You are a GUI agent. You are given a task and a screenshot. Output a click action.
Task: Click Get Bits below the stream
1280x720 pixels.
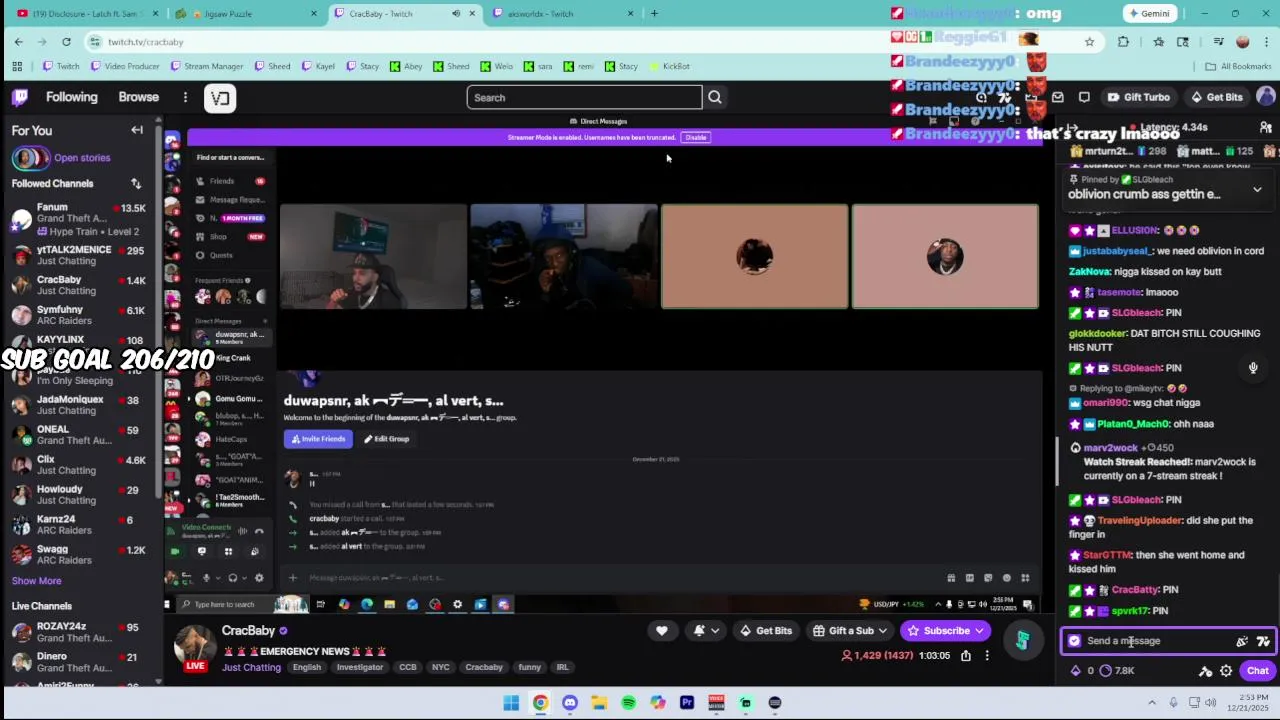pyautogui.click(x=766, y=631)
